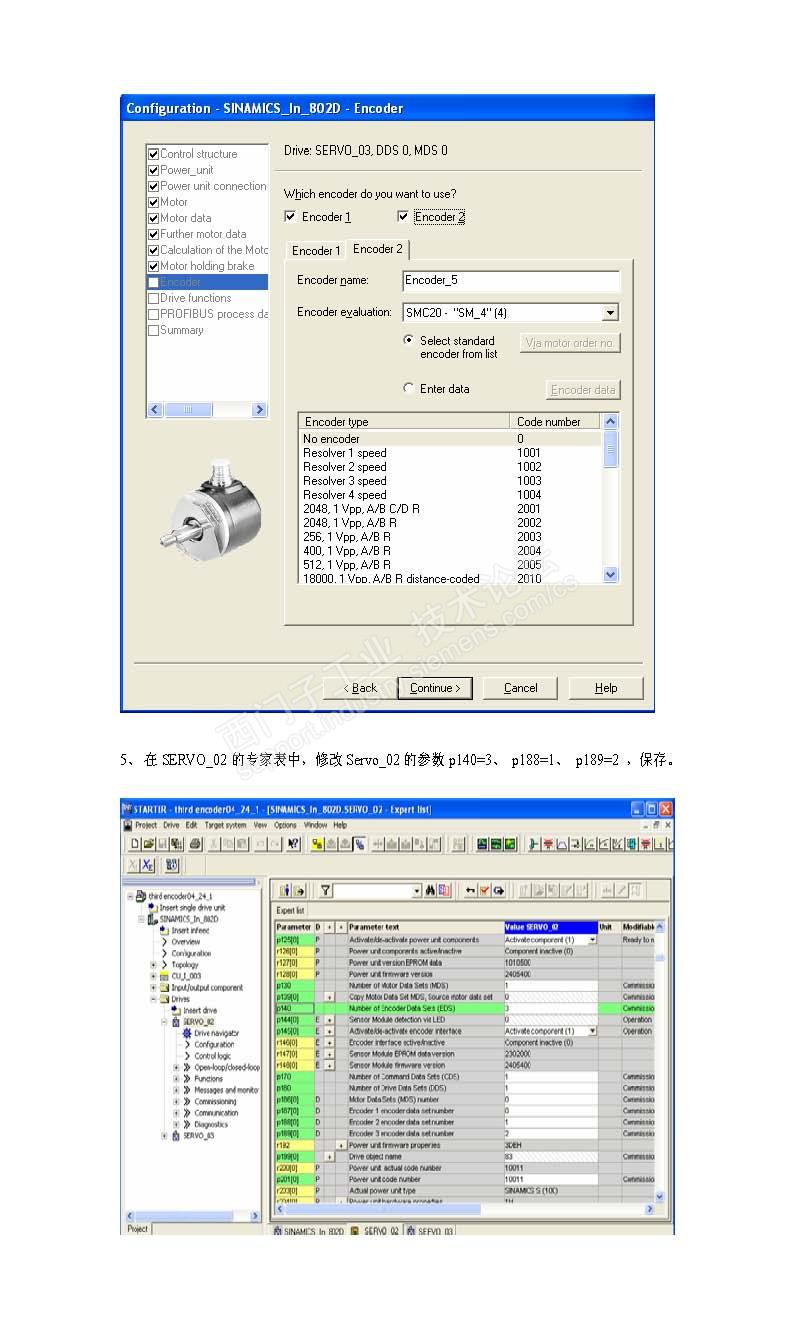Viewport: 794px width, 1322px height.
Task: Click the binoculars search icon in expert list
Action: point(430,890)
